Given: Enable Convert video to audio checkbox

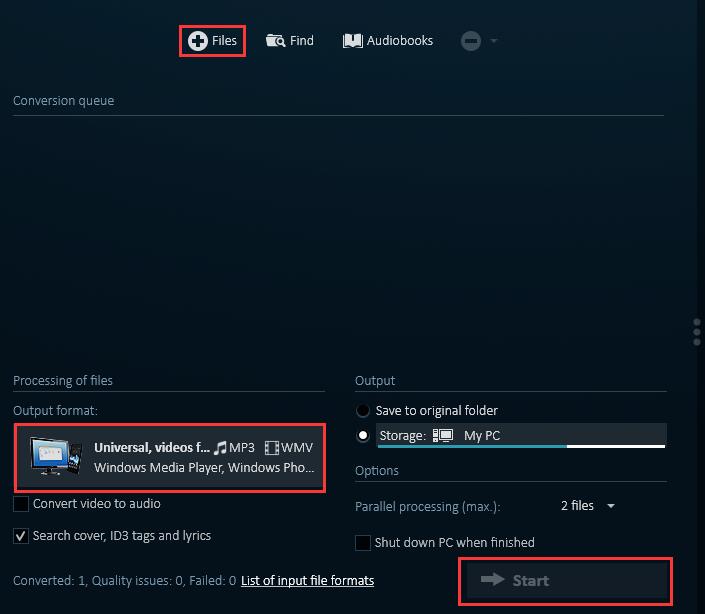Looking at the screenshot, I should point(21,504).
